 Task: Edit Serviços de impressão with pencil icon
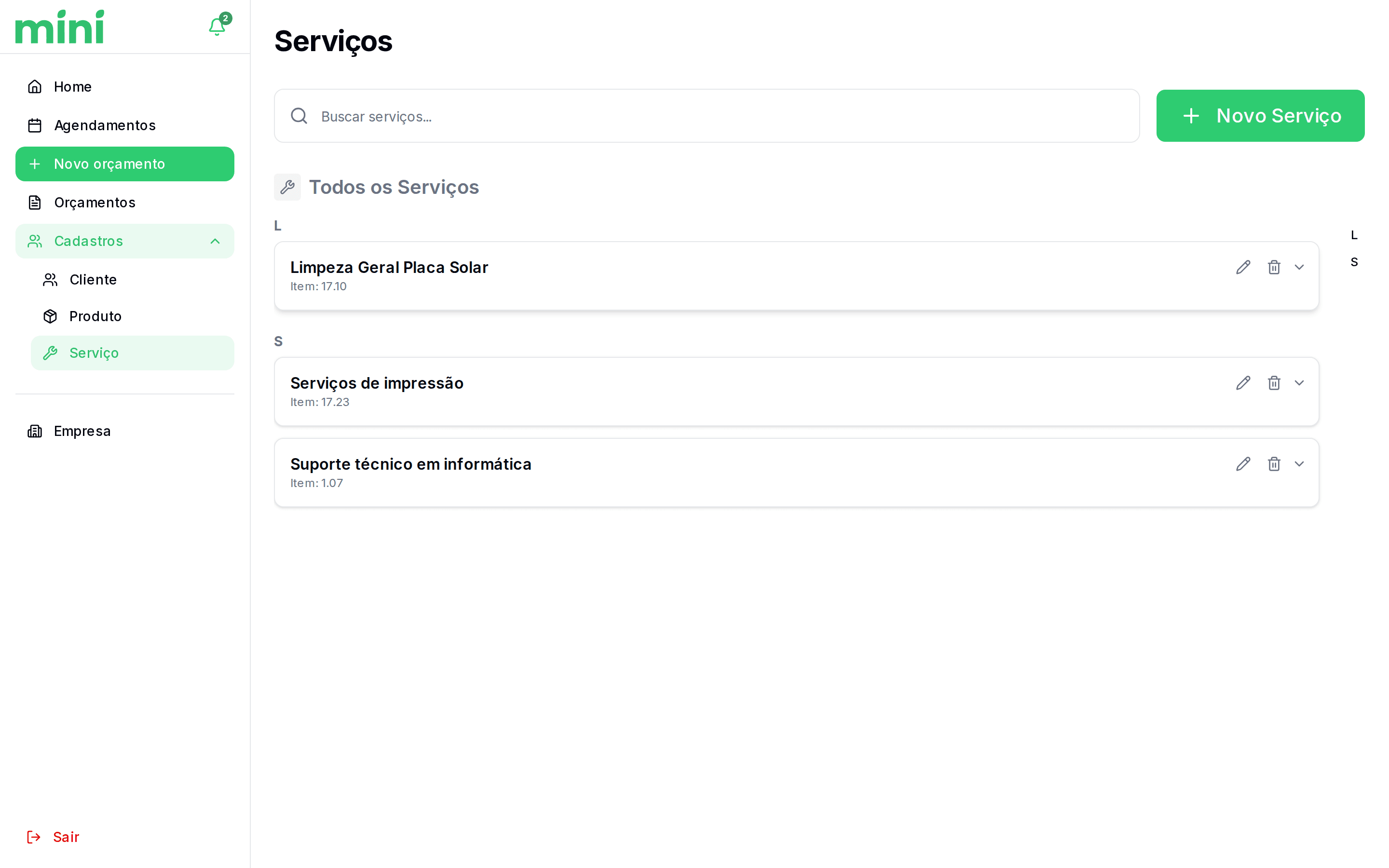click(x=1243, y=383)
